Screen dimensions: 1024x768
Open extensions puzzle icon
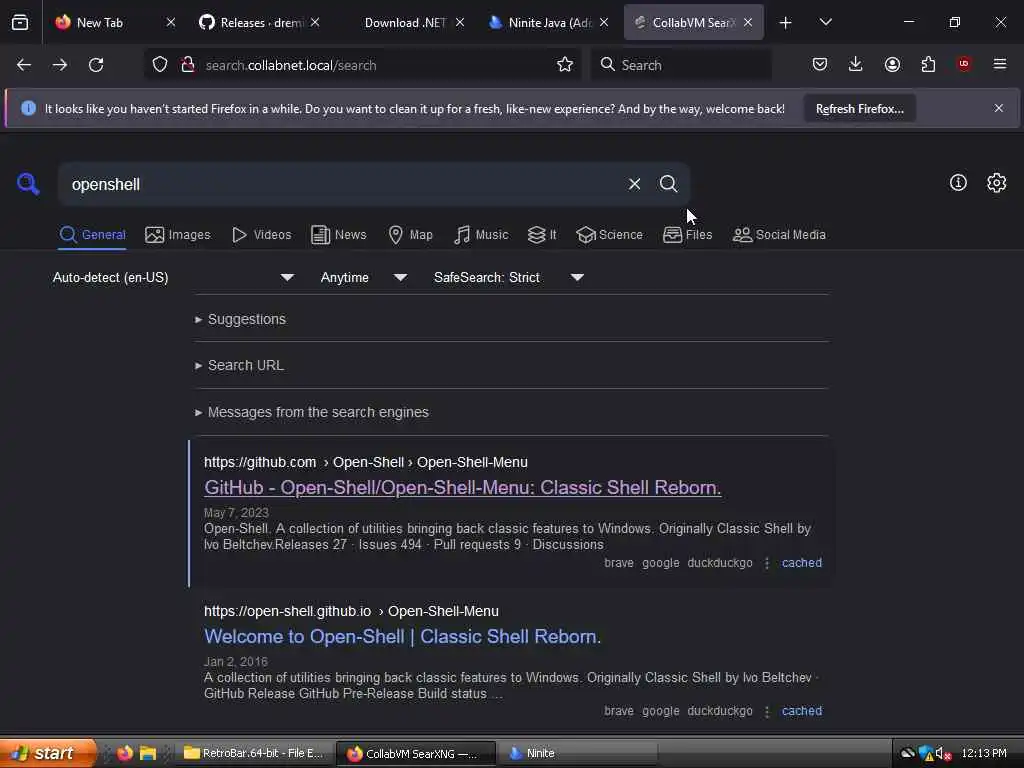point(928,64)
